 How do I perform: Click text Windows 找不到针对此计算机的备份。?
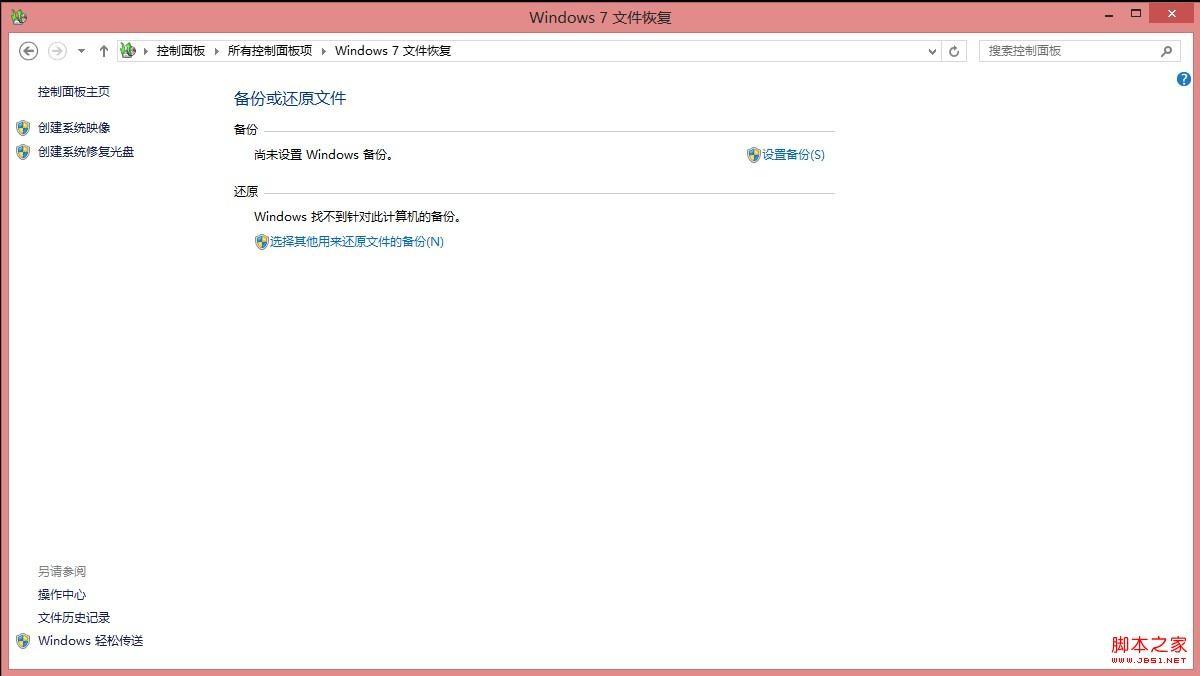click(358, 217)
